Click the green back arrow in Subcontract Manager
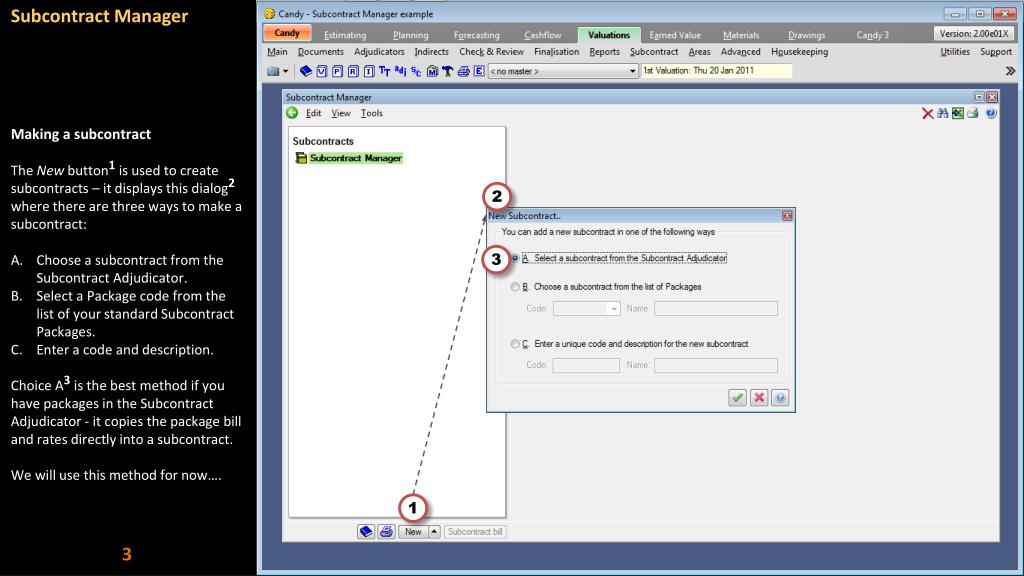Screen dimensions: 1024x576 [293, 113]
